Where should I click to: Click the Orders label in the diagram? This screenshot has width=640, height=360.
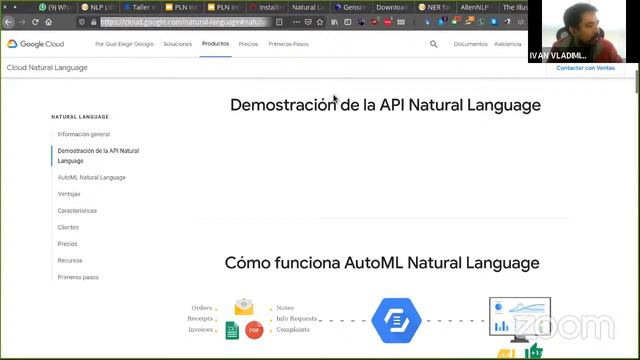(x=202, y=308)
